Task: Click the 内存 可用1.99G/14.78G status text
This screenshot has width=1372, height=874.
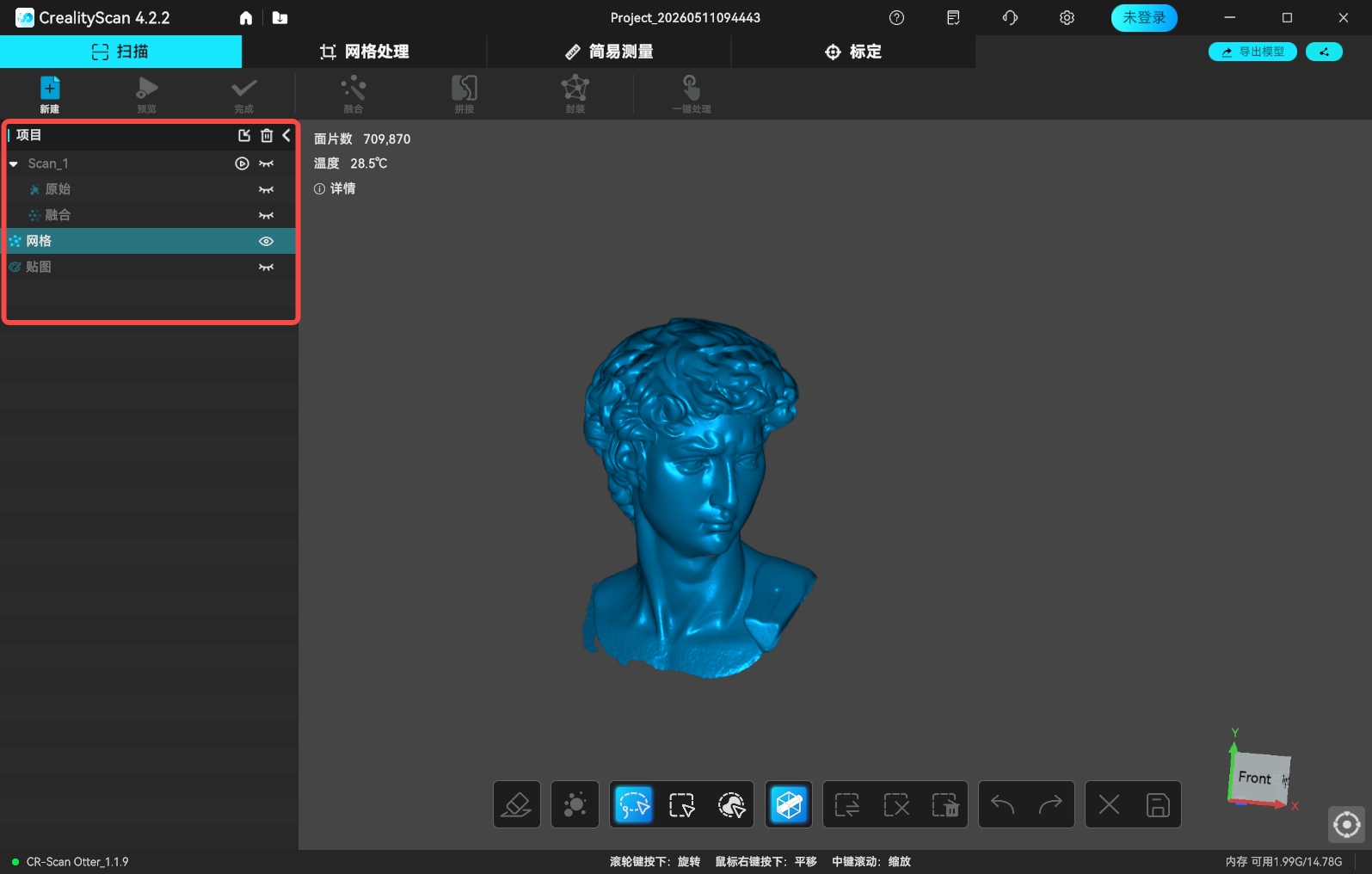Action: (x=1283, y=861)
